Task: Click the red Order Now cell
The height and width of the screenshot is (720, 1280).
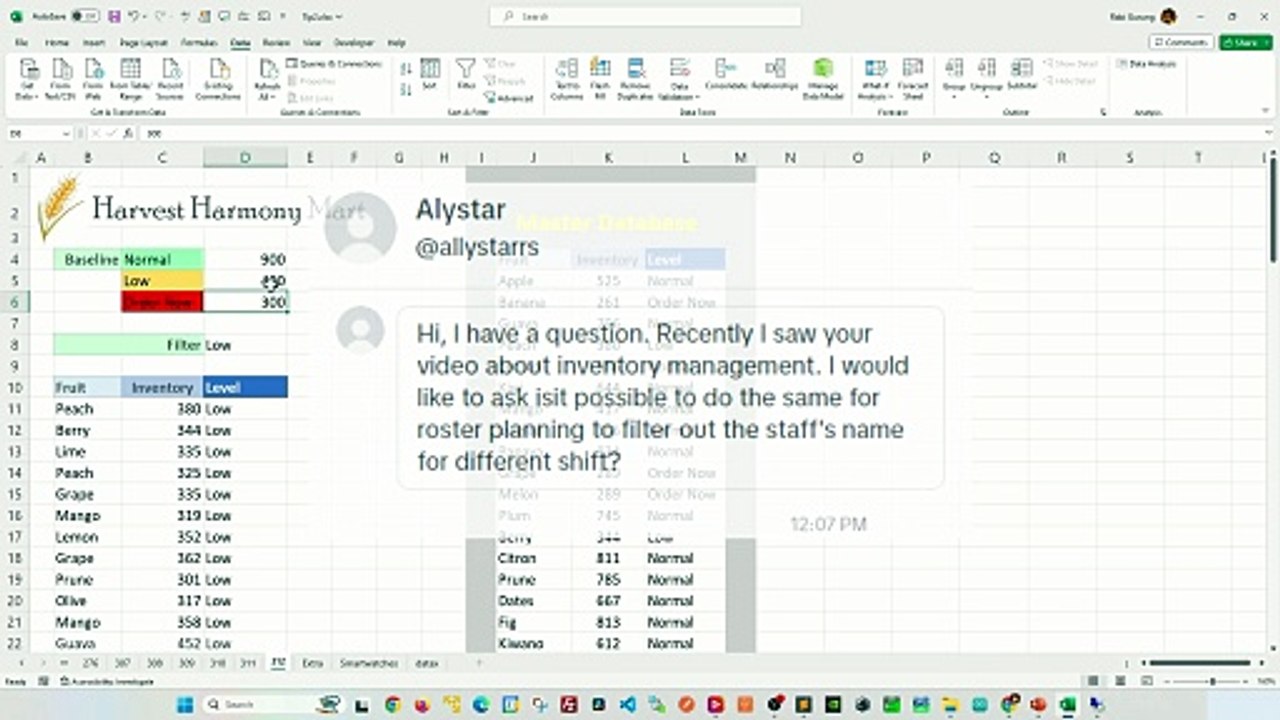Action: pos(162,302)
